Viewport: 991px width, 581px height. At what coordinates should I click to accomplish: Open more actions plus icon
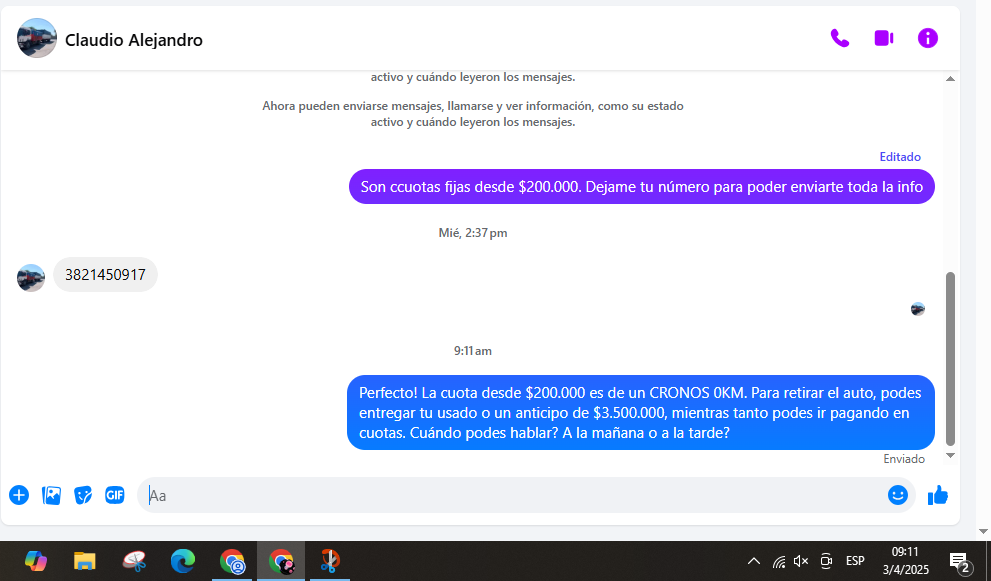click(19, 495)
